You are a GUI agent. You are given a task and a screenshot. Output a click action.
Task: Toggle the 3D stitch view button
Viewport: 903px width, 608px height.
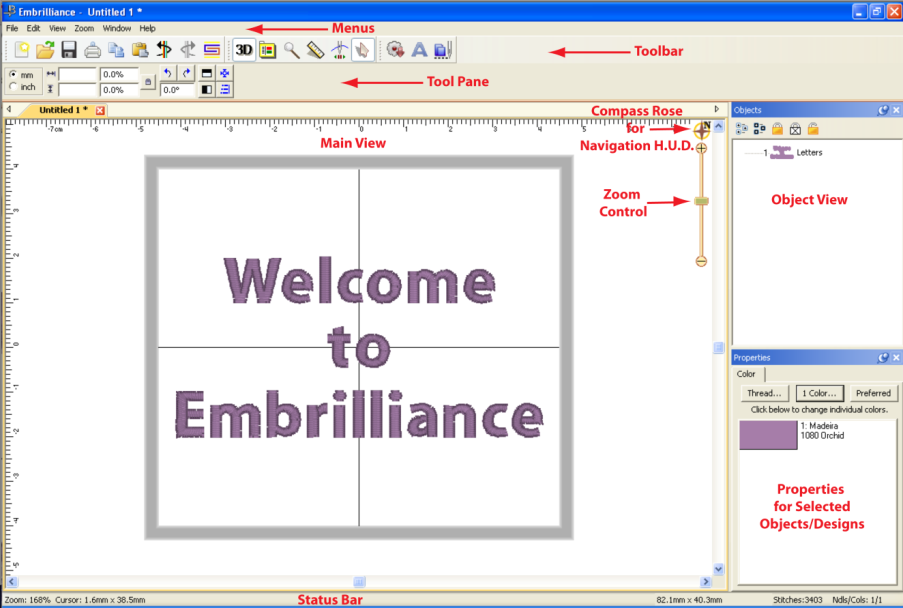coord(243,49)
